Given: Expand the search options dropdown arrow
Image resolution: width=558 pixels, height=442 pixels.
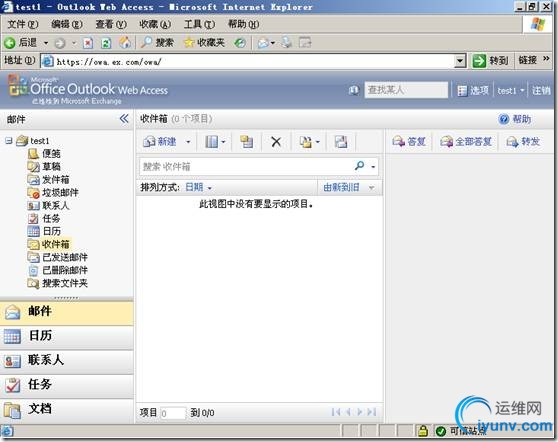Looking at the screenshot, I should 373,166.
